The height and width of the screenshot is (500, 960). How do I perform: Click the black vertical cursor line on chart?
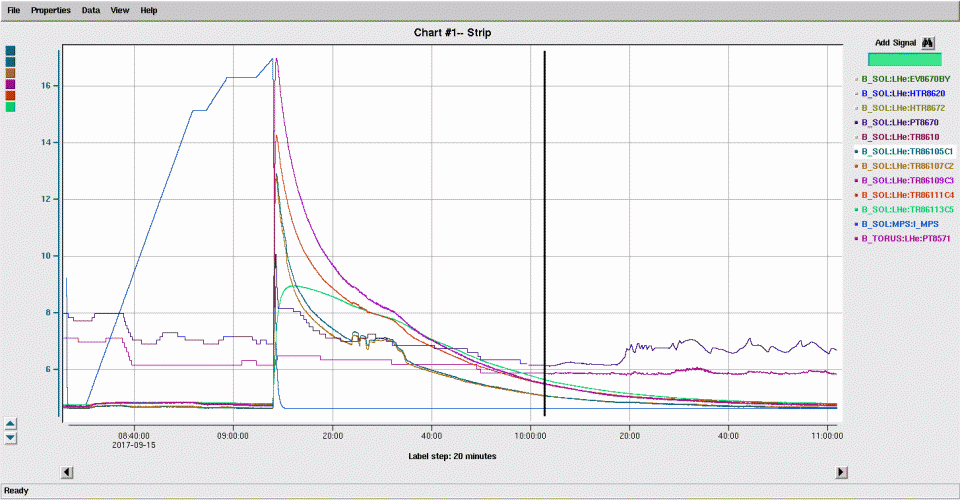pyautogui.click(x=545, y=230)
